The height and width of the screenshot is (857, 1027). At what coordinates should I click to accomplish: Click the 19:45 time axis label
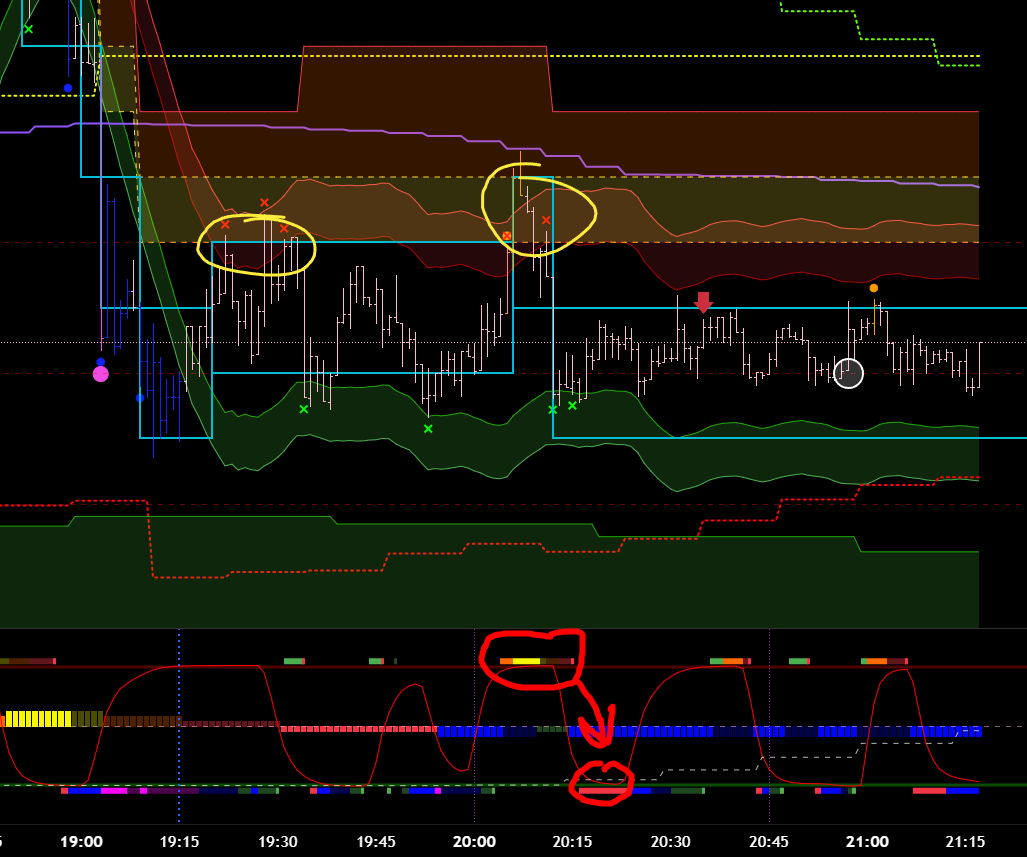[376, 842]
